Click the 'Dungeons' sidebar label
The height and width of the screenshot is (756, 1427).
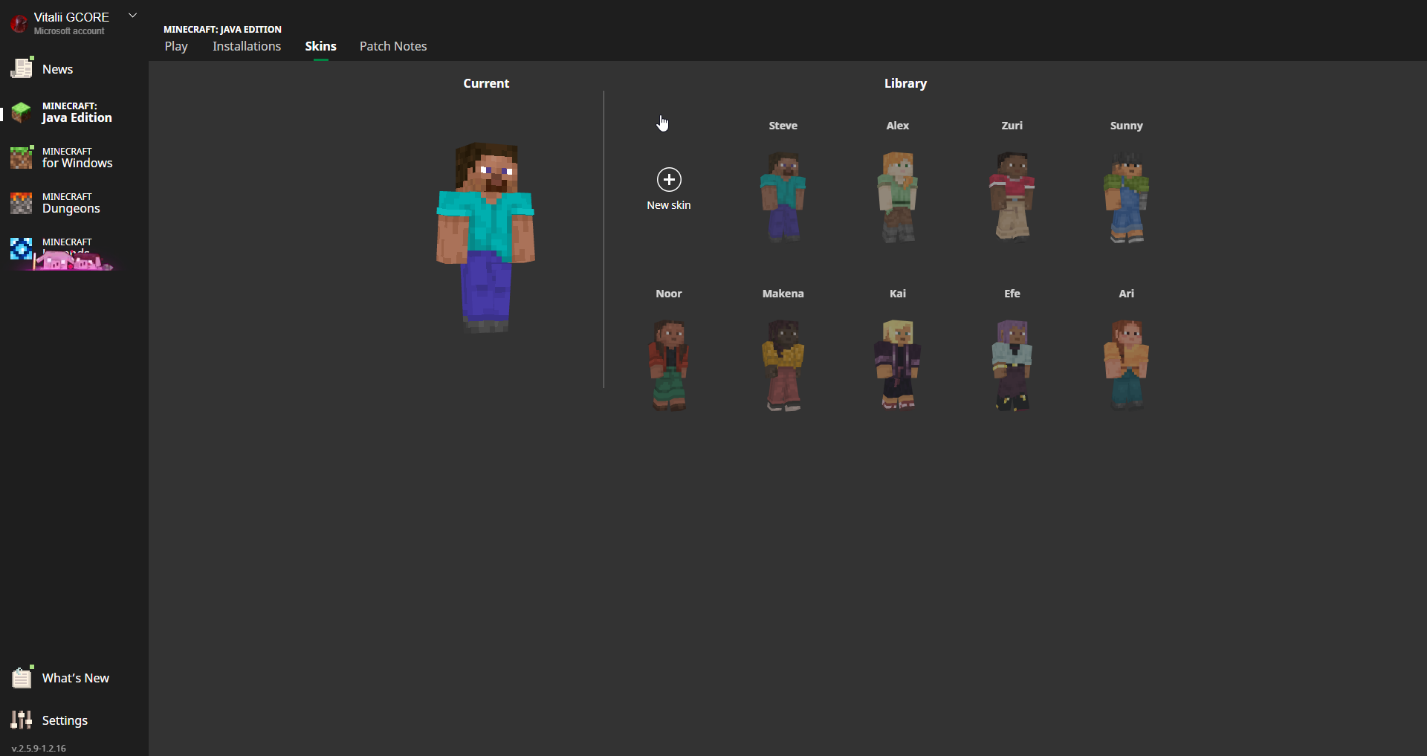click(x=71, y=209)
